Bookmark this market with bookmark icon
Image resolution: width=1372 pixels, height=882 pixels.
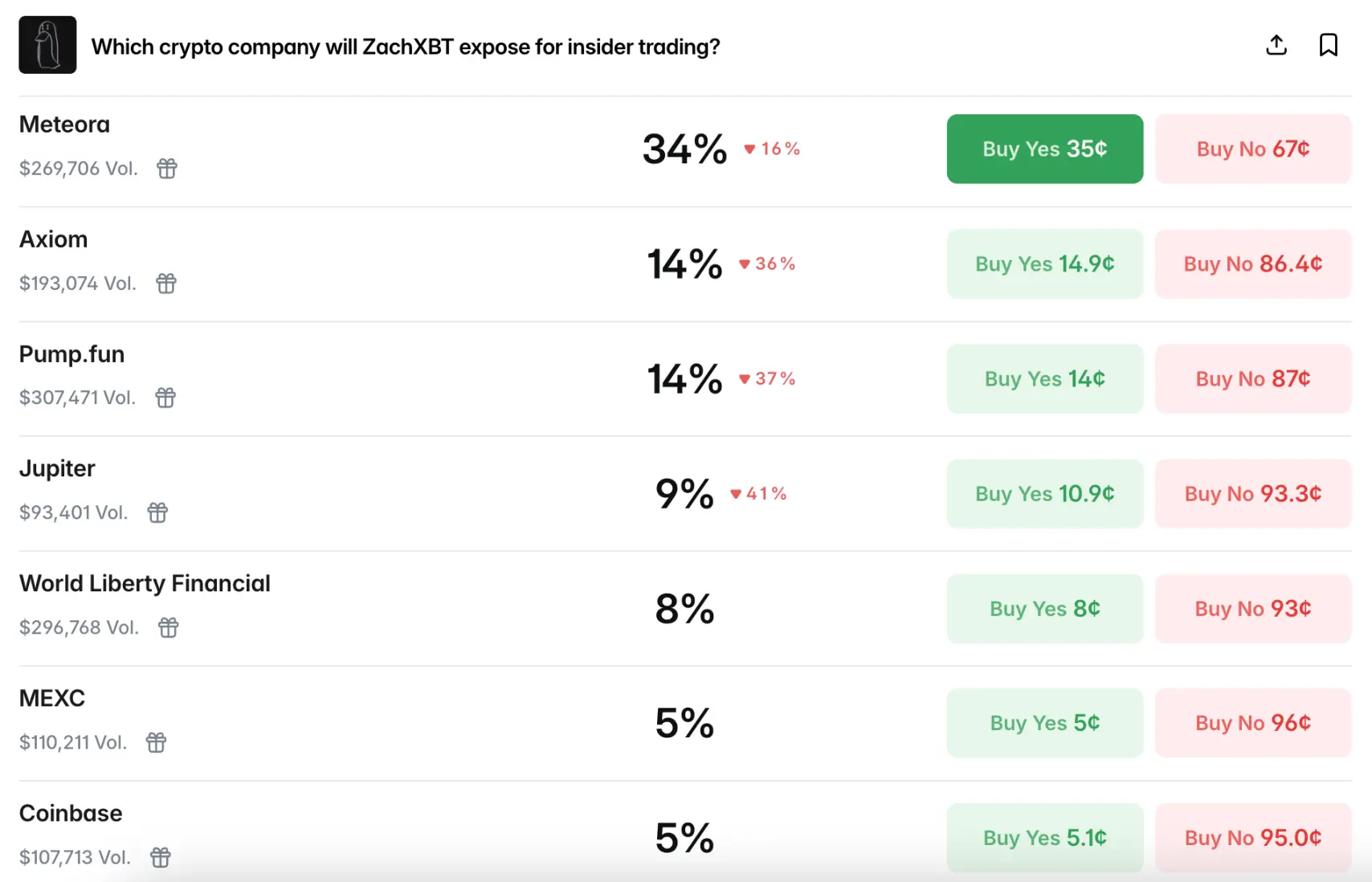pyautogui.click(x=1328, y=45)
